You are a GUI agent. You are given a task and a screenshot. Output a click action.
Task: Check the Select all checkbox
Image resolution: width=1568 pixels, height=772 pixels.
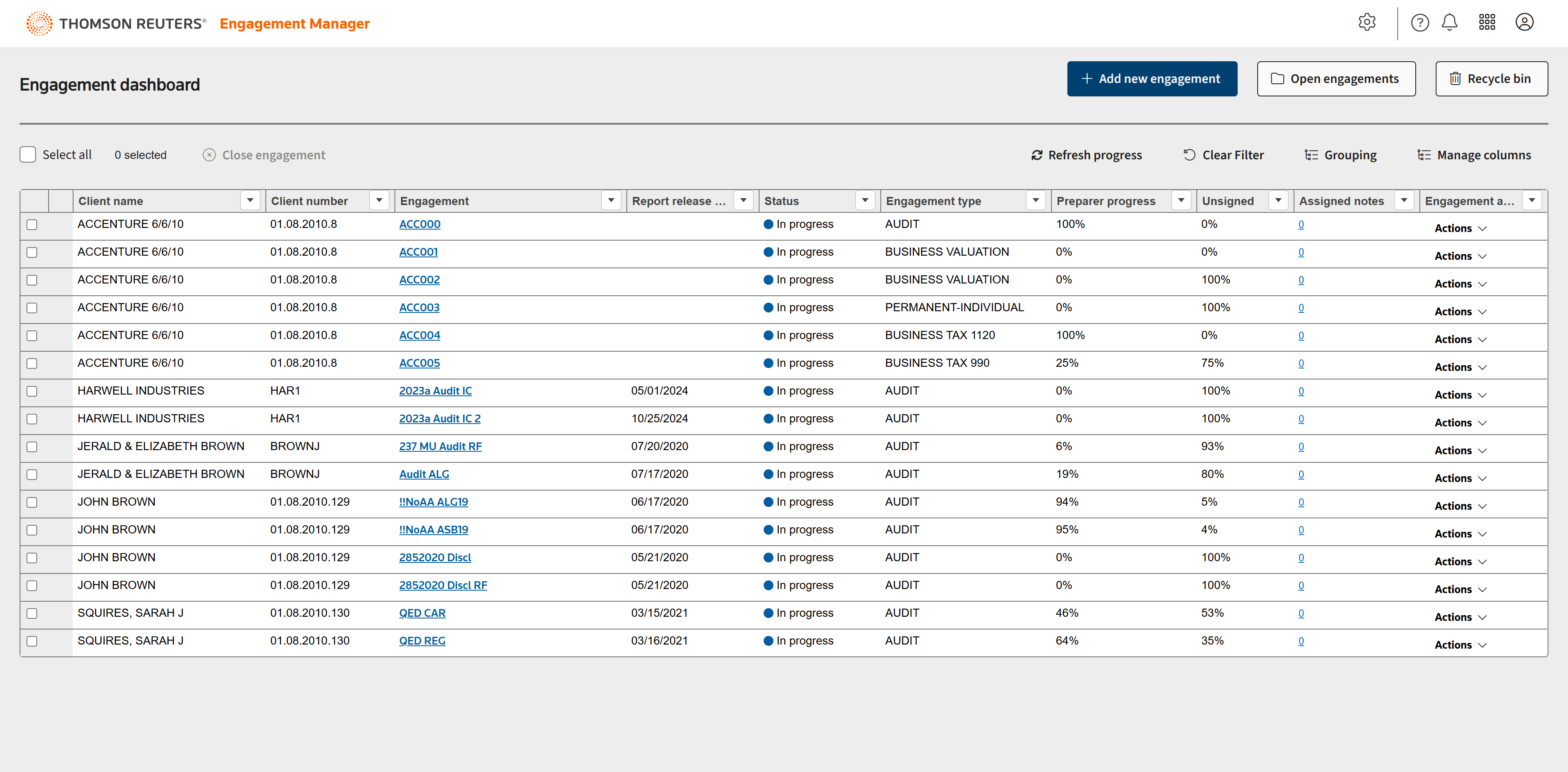point(28,155)
